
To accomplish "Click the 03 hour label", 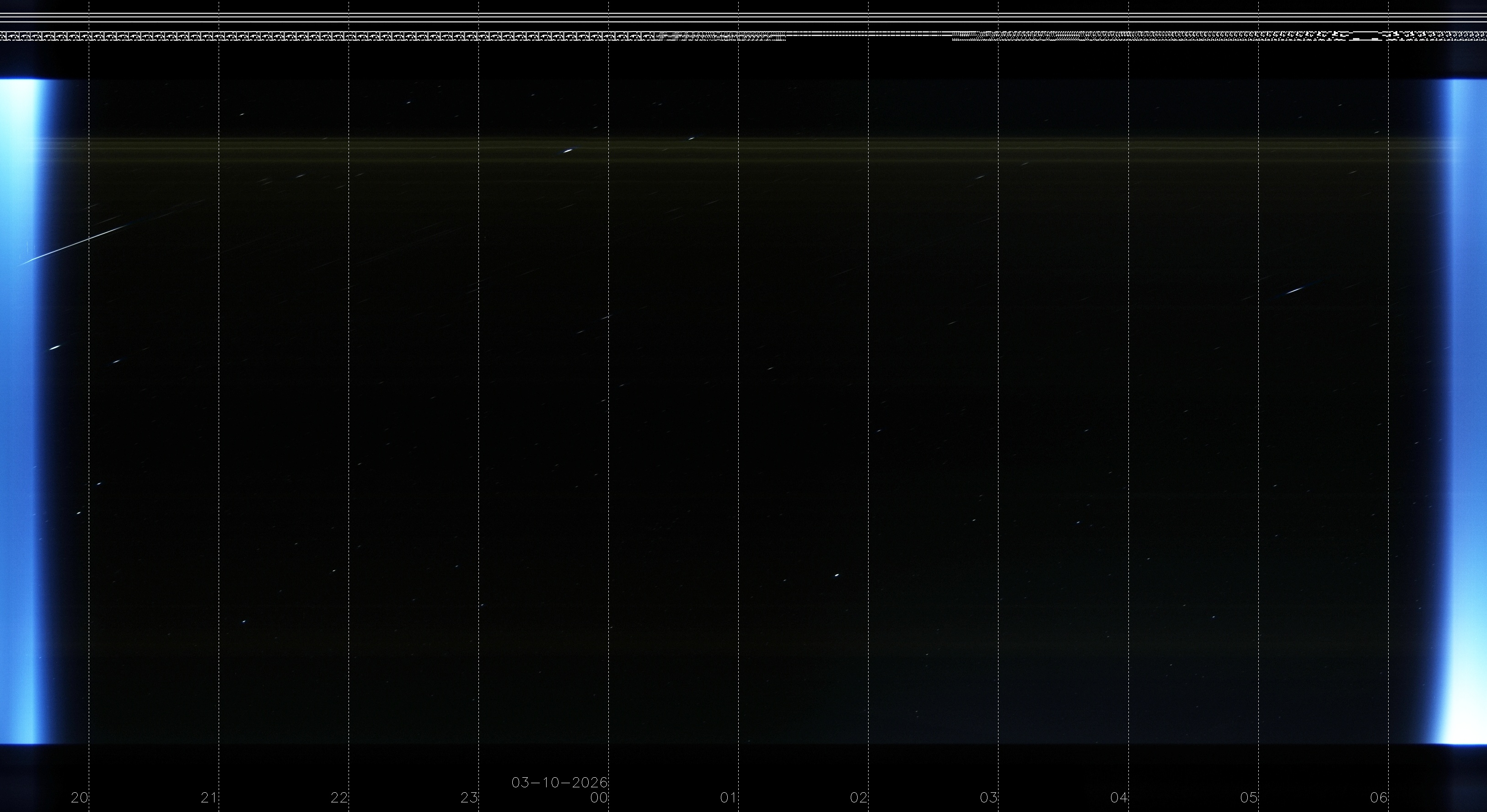I will pos(988,798).
